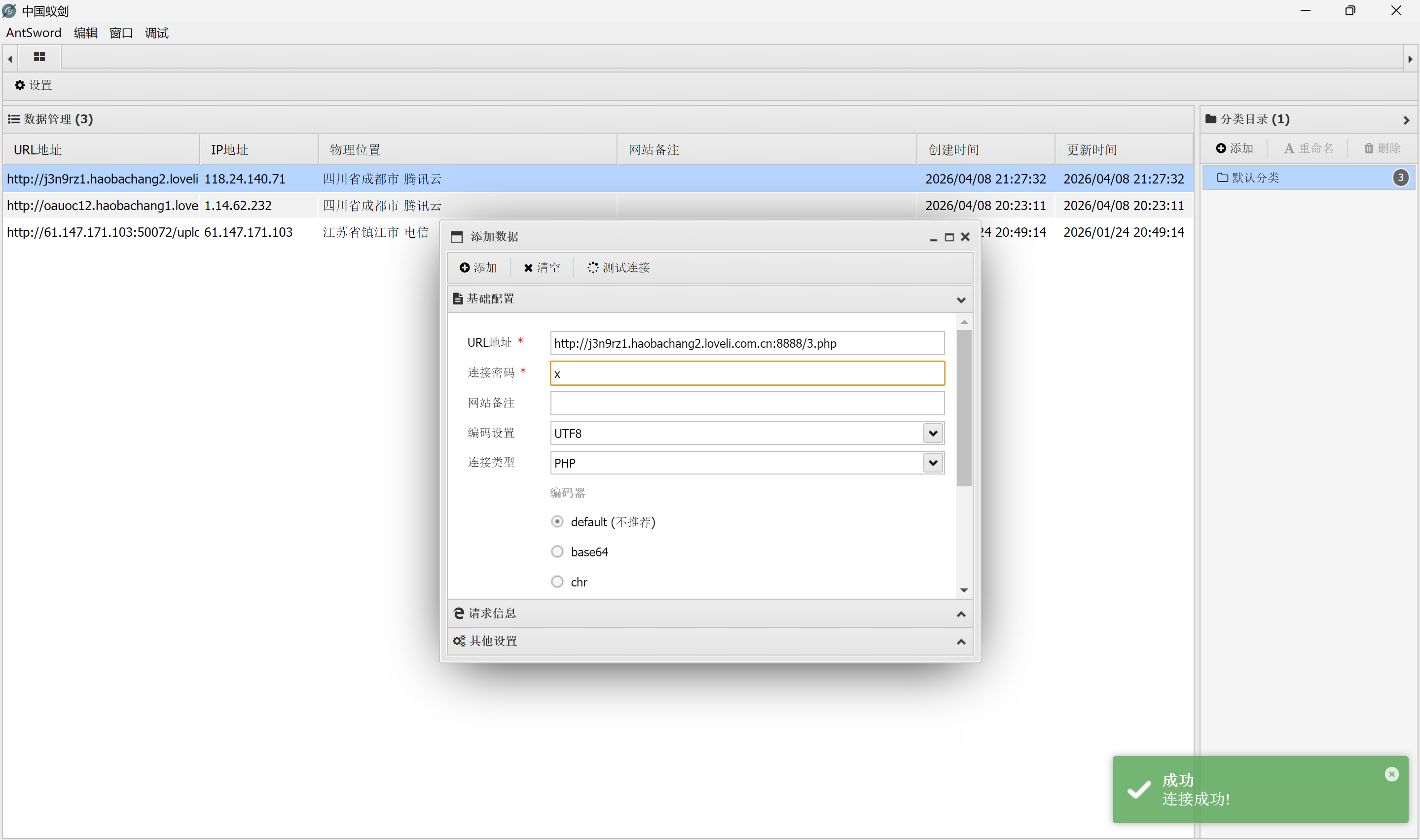Image resolution: width=1420 pixels, height=840 pixels.
Task: Click the 重命名 rename icon
Action: [x=1289, y=148]
